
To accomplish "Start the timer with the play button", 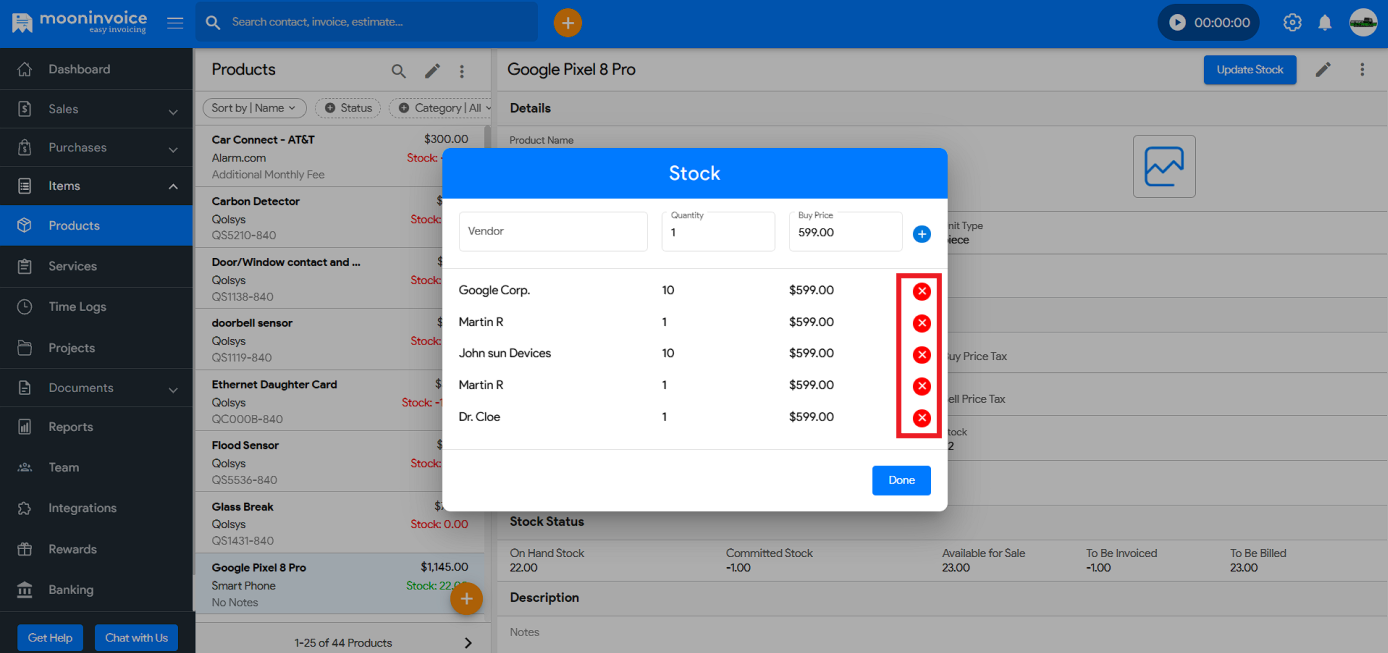I will (1177, 23).
